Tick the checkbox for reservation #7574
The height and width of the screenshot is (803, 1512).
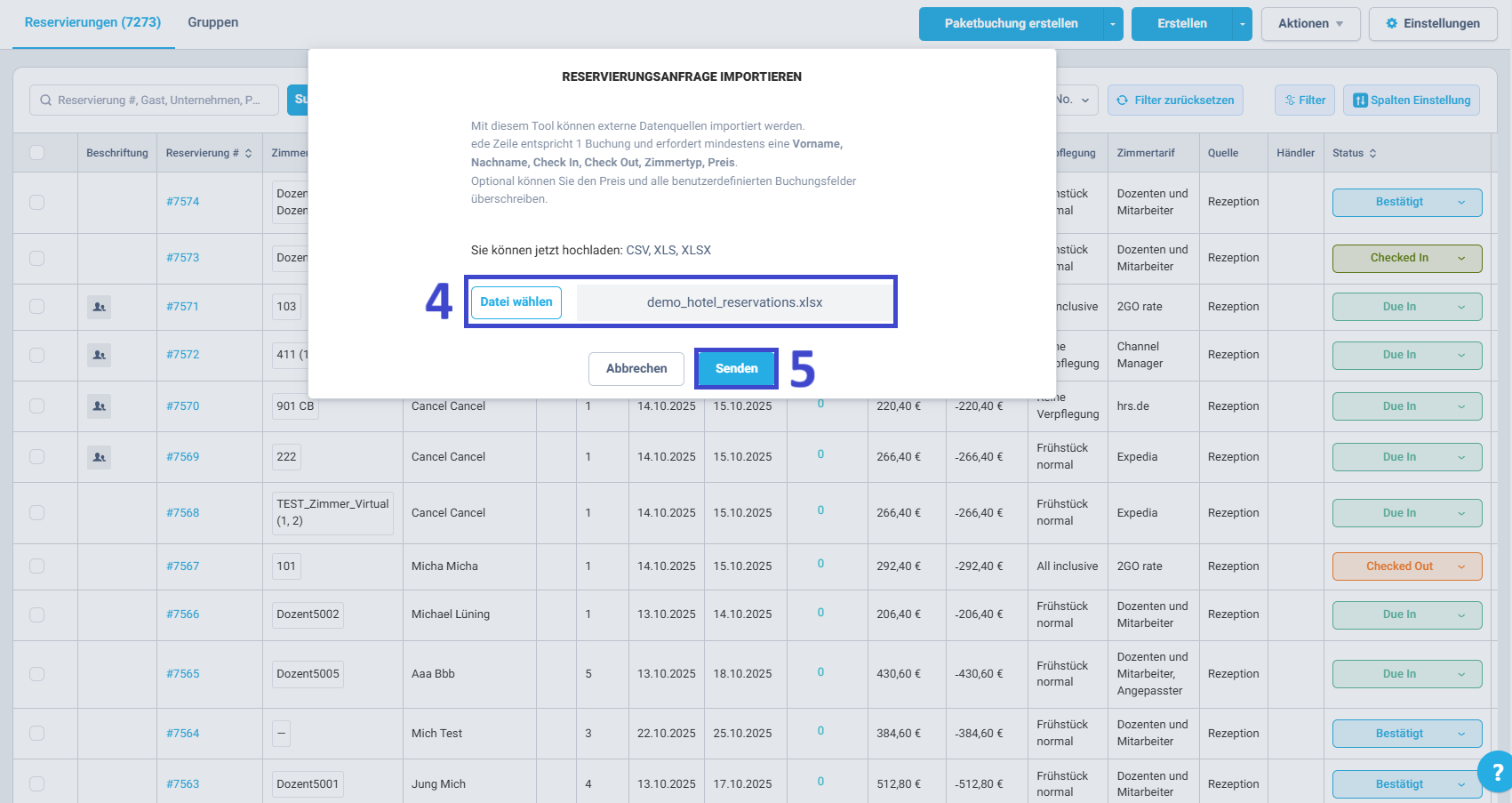(x=37, y=202)
